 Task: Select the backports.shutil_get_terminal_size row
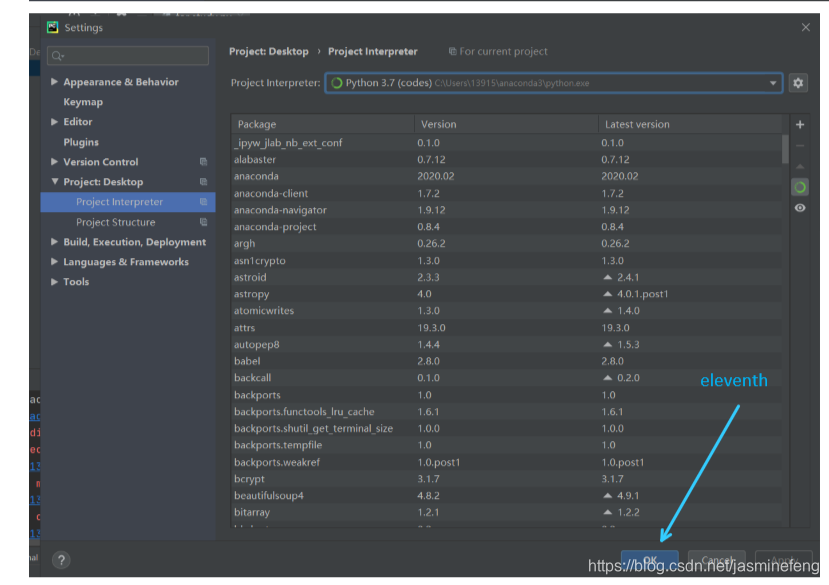(x=506, y=428)
